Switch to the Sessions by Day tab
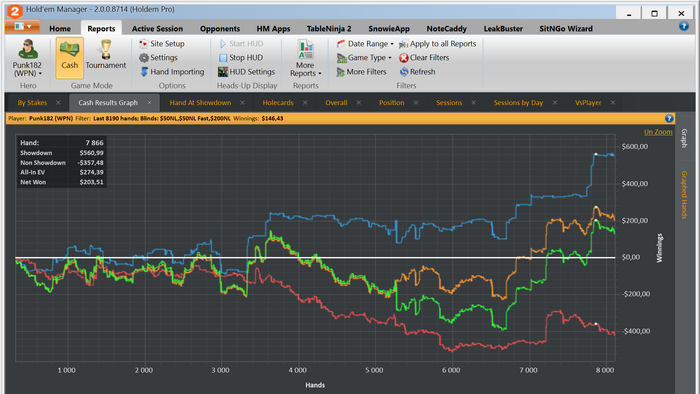Viewport: 700px width, 394px height. [518, 103]
